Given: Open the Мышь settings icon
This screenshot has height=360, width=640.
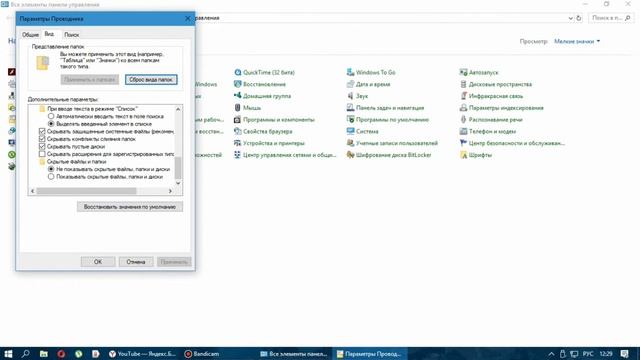Looking at the screenshot, I should click(x=238, y=108).
